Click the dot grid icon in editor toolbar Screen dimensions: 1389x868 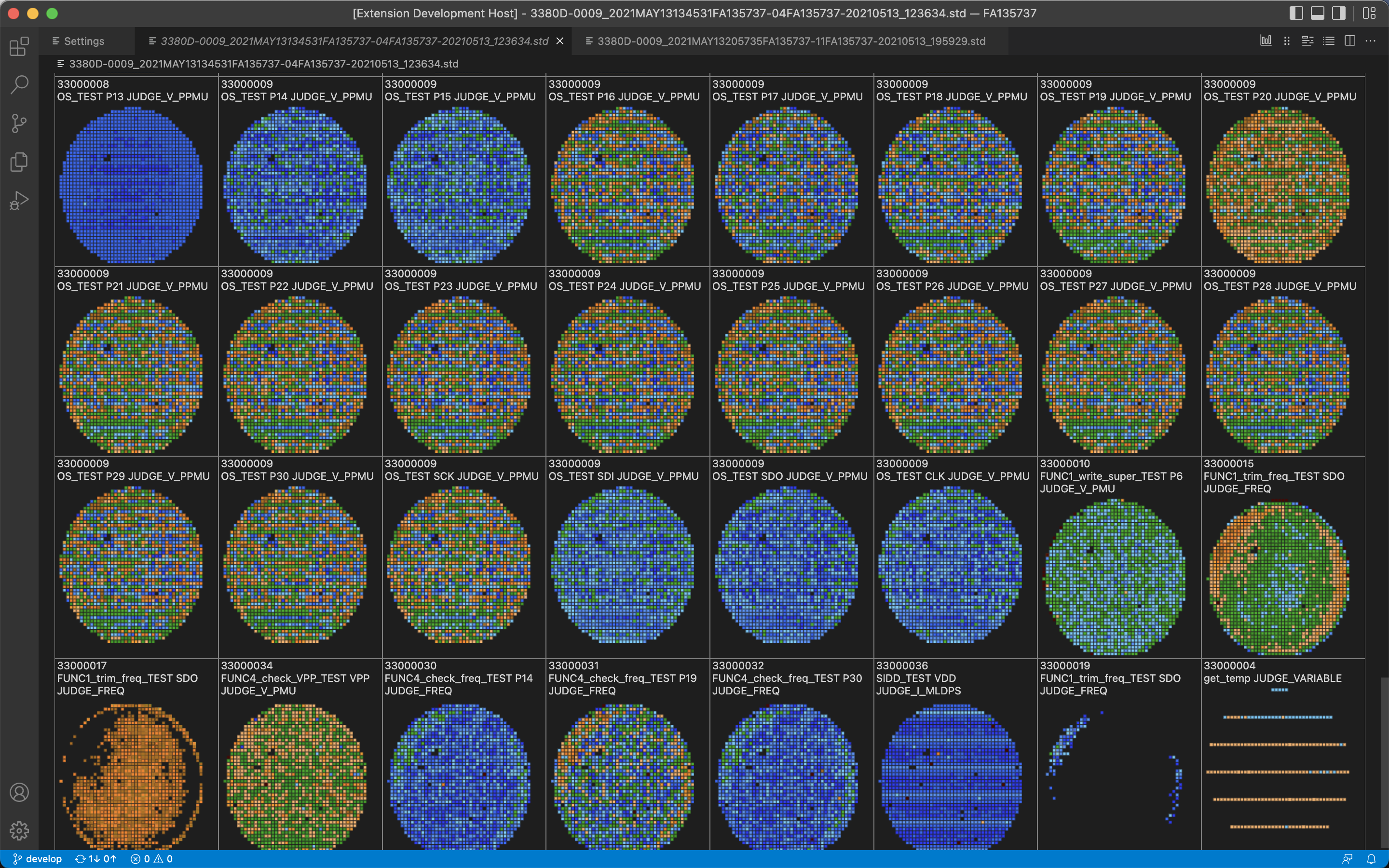[1287, 41]
